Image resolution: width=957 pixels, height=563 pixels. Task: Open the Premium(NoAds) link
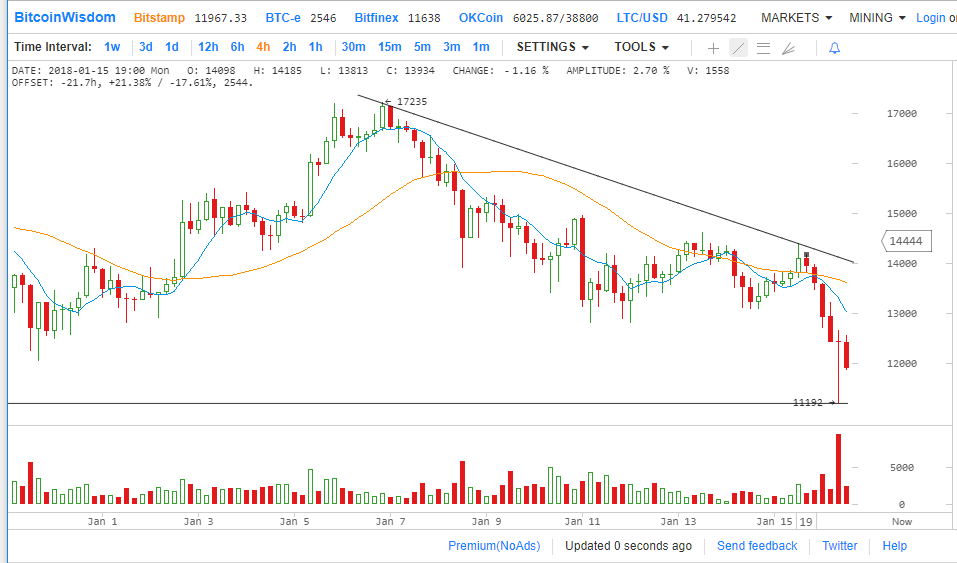pyautogui.click(x=493, y=546)
